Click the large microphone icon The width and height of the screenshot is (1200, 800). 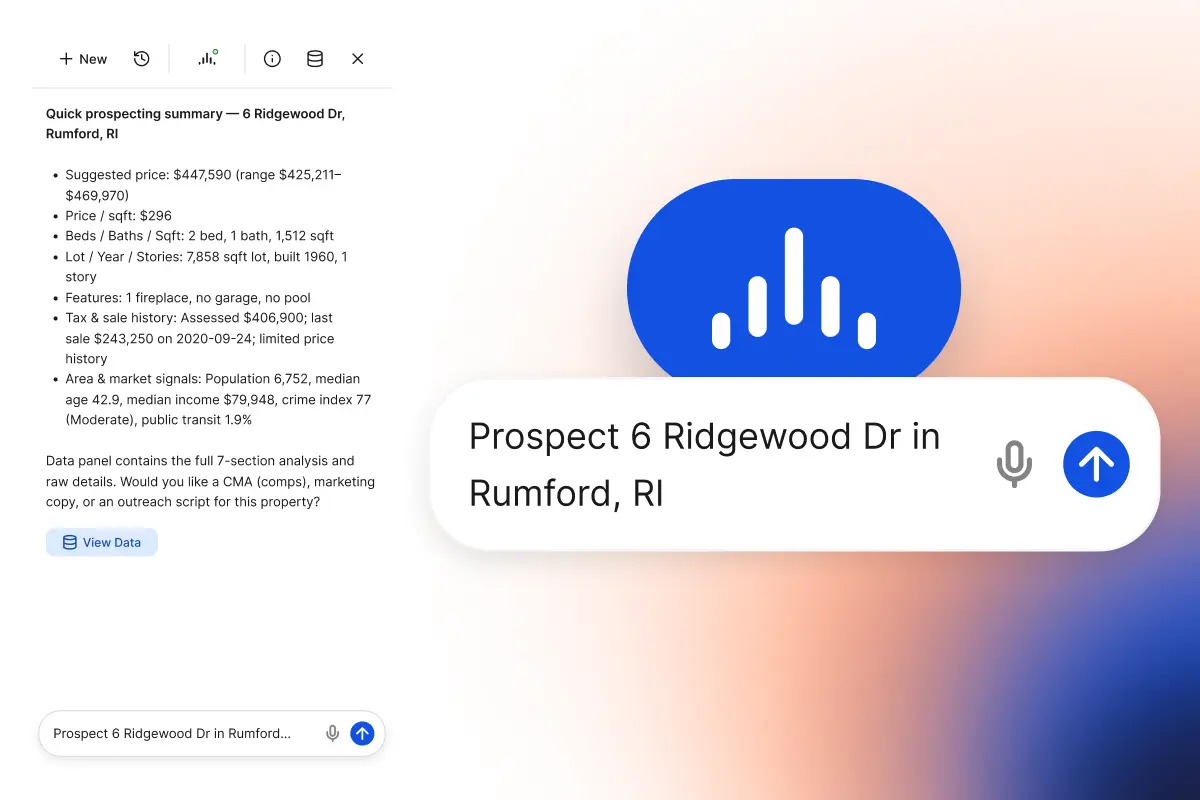pyautogui.click(x=1014, y=465)
